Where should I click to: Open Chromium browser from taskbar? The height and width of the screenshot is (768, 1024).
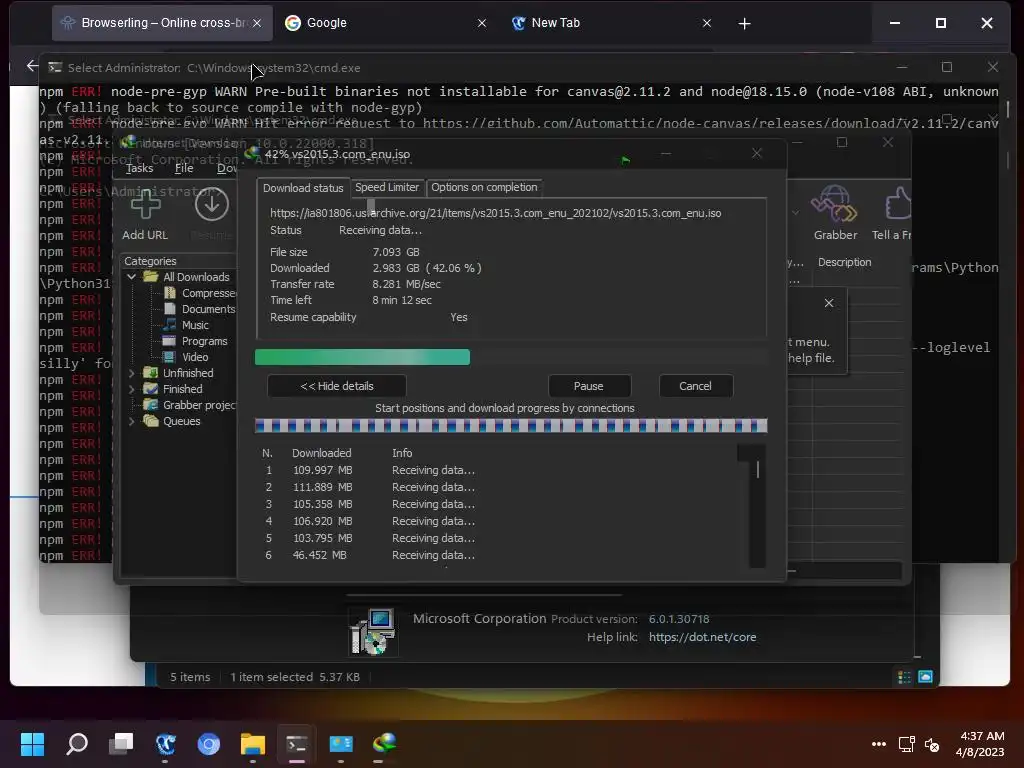pyautogui.click(x=209, y=744)
